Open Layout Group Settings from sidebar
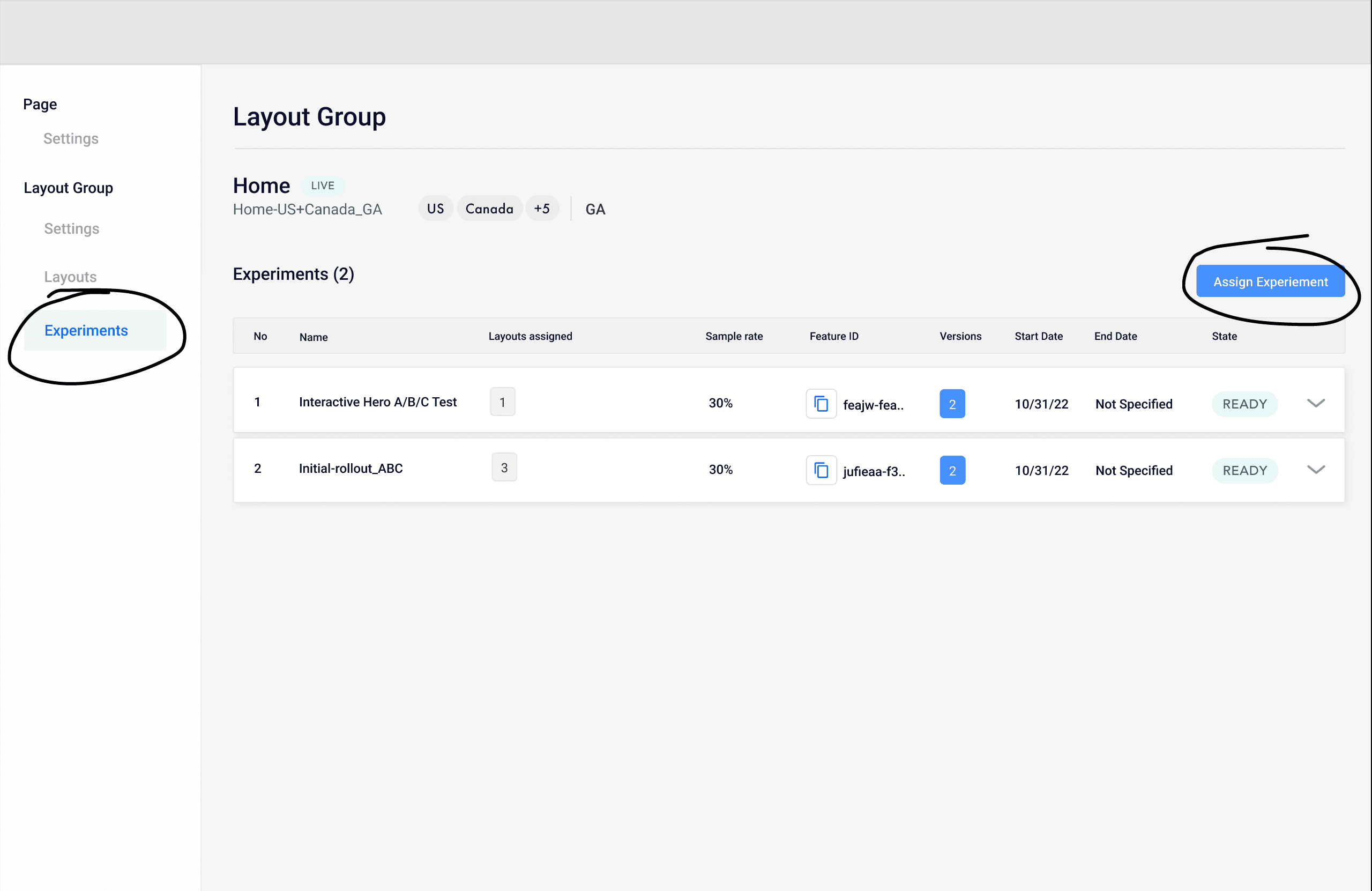 point(71,228)
